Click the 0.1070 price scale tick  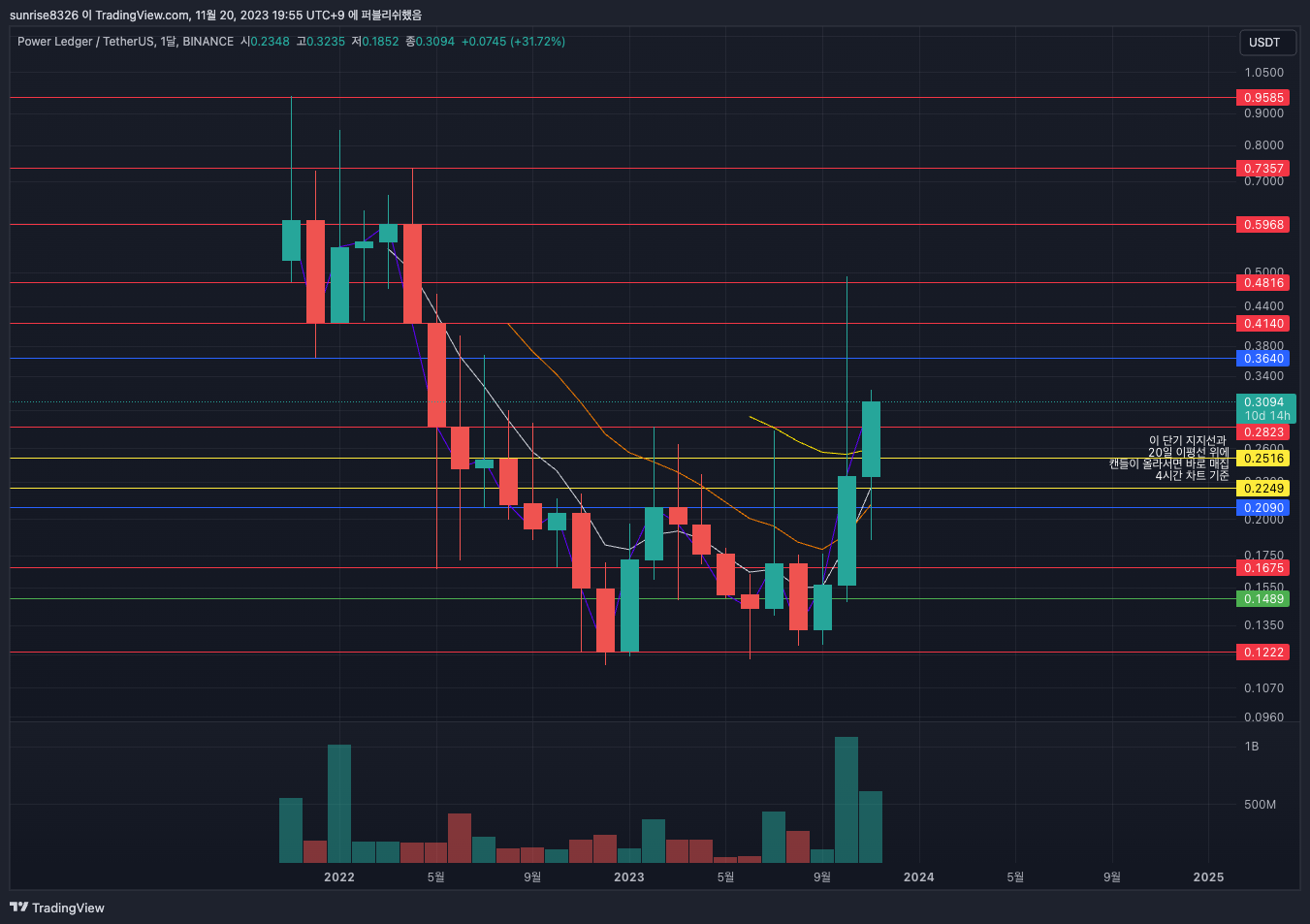[x=1263, y=688]
